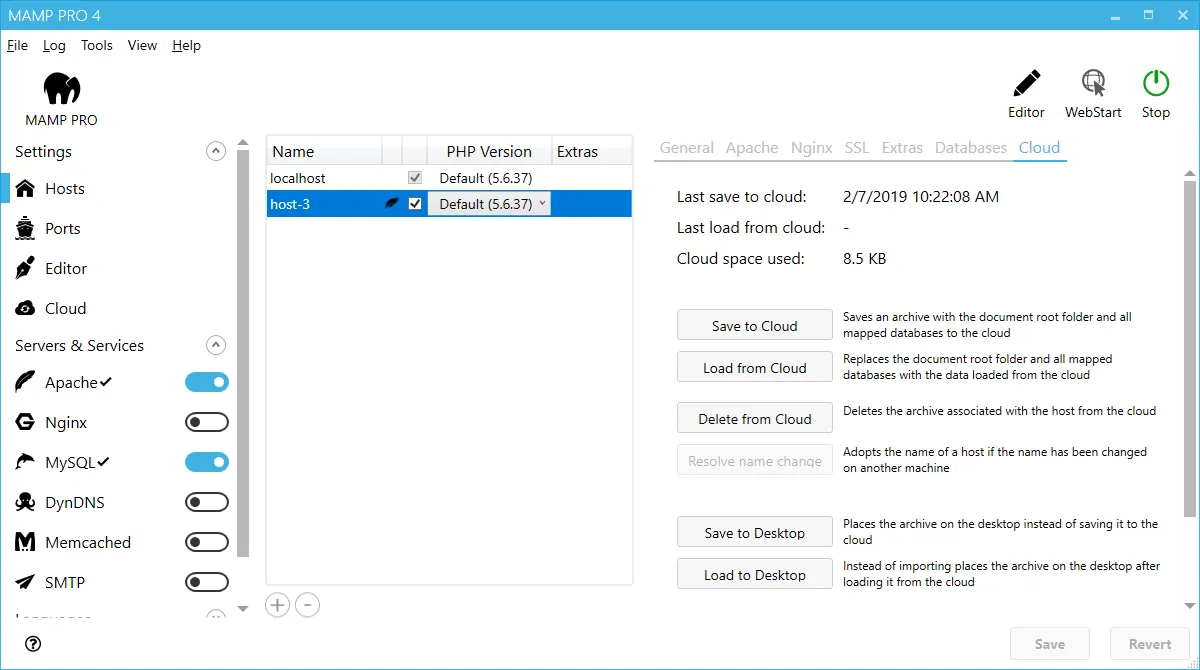Select the Hosts house icon in sidebar
Viewport: 1200px width, 670px height.
(x=26, y=188)
